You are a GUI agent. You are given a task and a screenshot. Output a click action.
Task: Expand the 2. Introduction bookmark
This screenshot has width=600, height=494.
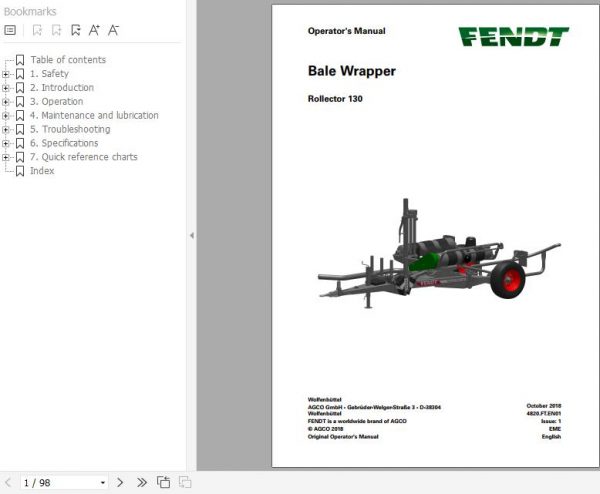click(6, 88)
